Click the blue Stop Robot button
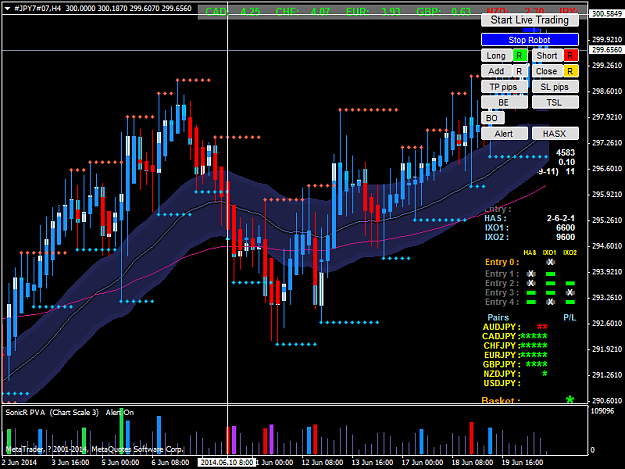Image resolution: width=625 pixels, height=469 pixels. point(529,40)
